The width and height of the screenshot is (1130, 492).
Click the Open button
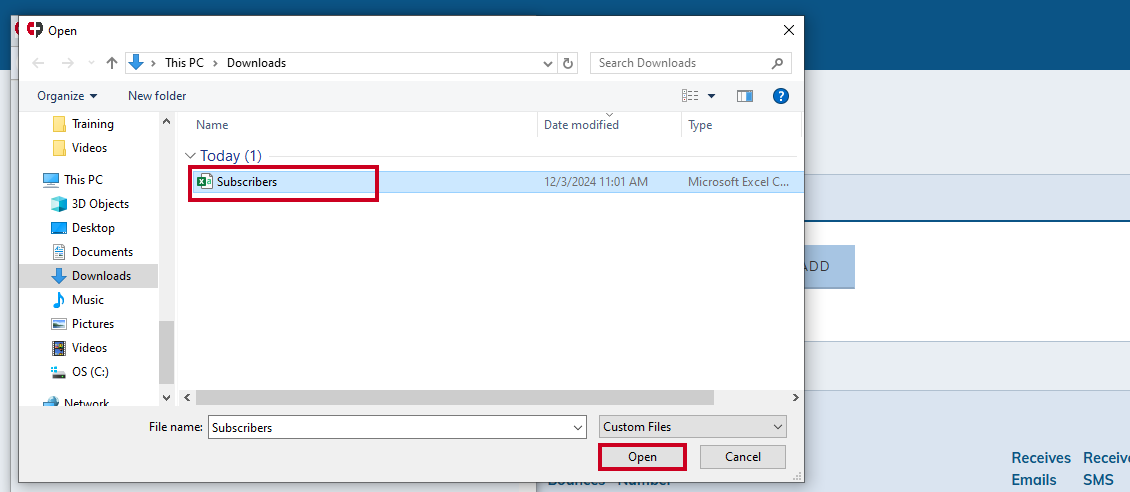pos(642,457)
